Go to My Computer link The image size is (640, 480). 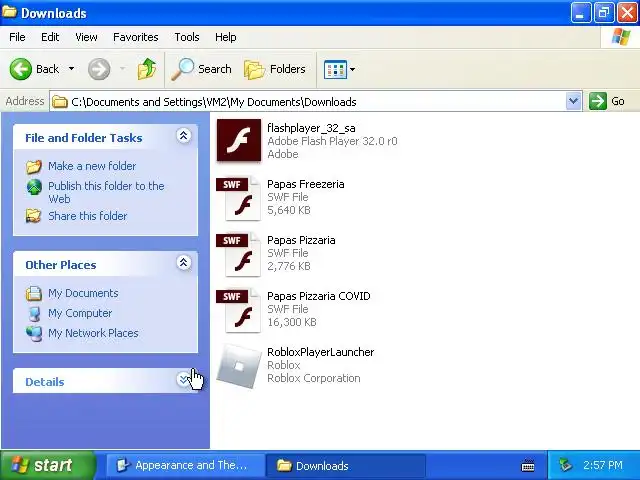click(80, 313)
